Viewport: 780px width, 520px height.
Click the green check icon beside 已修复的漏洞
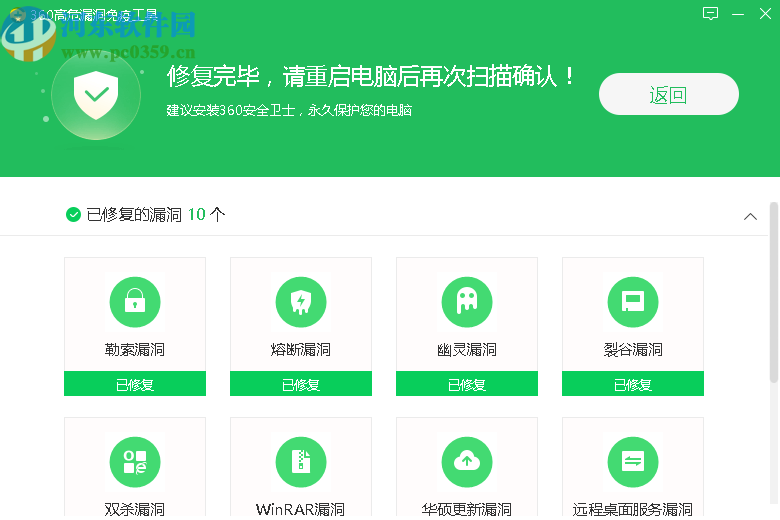click(73, 215)
